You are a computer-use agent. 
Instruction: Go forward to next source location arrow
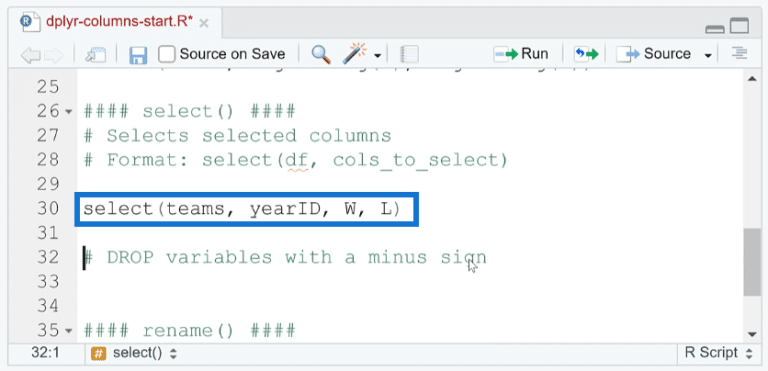53,54
